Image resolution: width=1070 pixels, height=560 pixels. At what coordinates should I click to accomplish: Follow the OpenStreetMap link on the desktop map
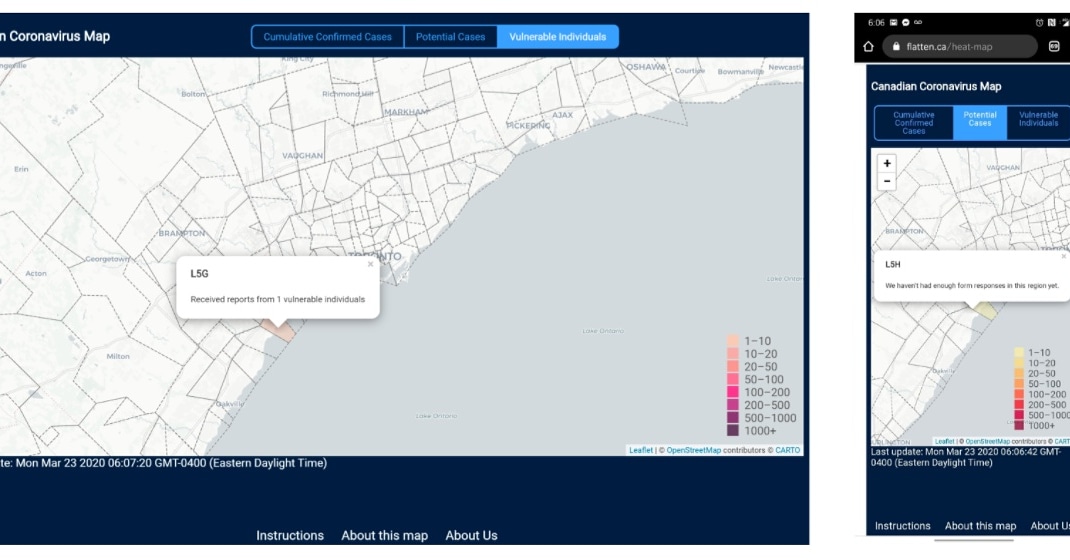tap(693, 450)
